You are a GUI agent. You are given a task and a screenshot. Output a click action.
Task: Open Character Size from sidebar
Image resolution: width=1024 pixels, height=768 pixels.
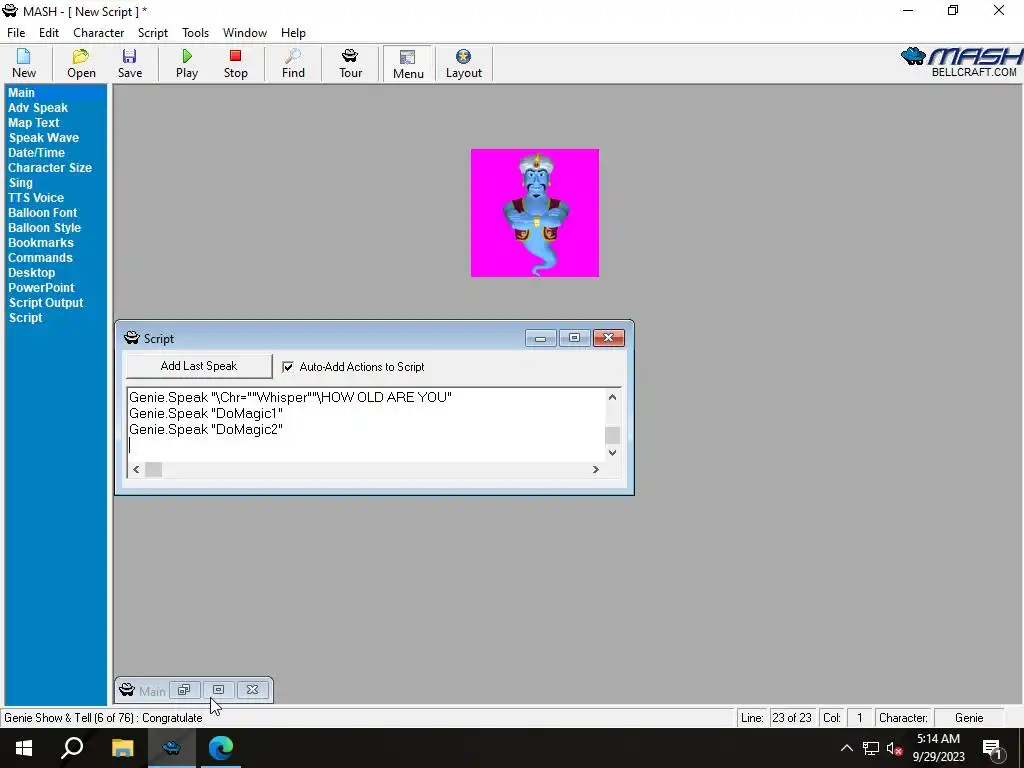coord(50,168)
